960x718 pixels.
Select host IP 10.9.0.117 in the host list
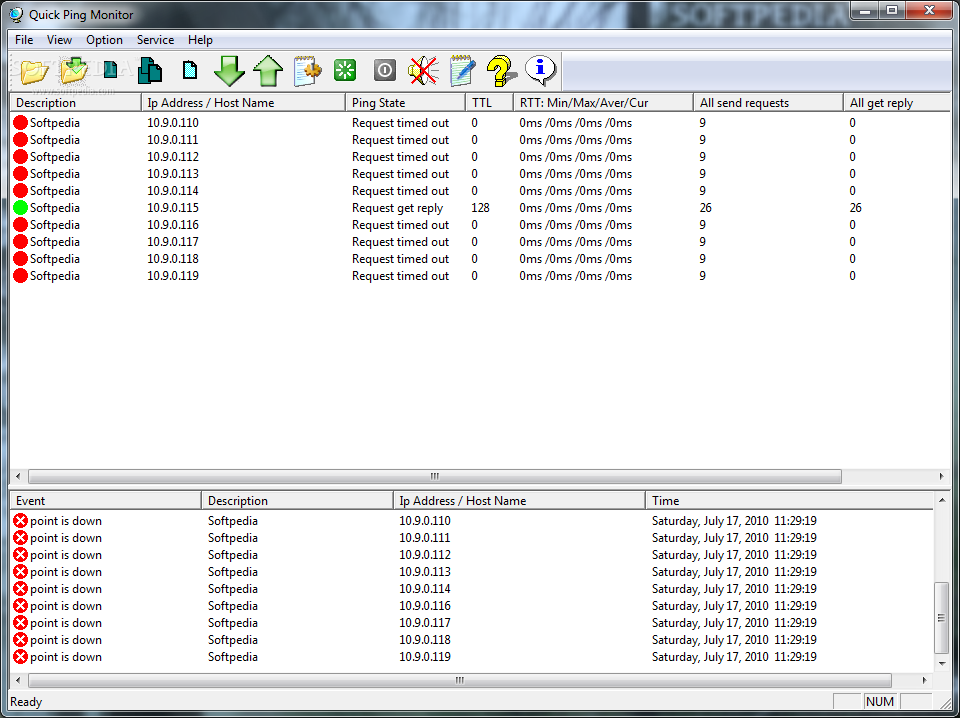tap(173, 242)
